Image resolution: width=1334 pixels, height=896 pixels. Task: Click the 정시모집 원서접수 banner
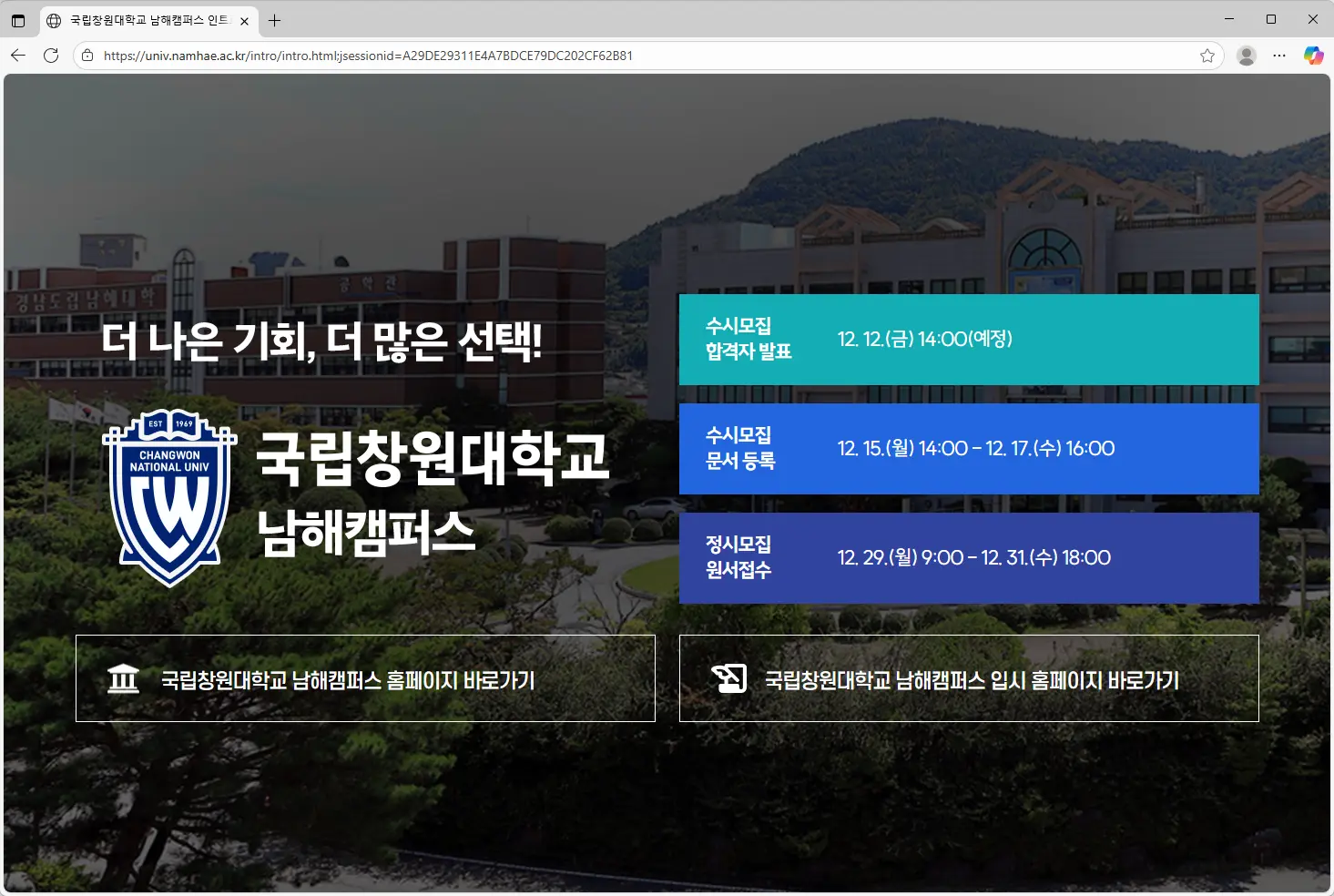(x=969, y=558)
